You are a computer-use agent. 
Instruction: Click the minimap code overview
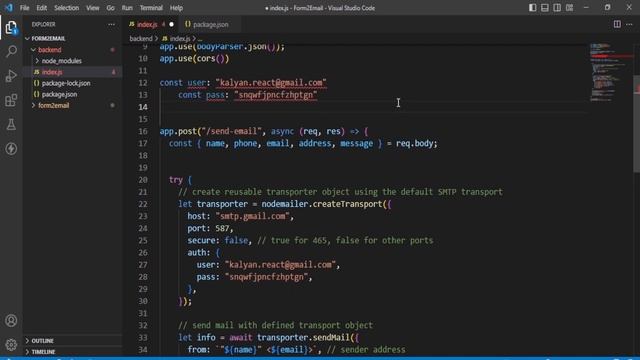(610, 72)
